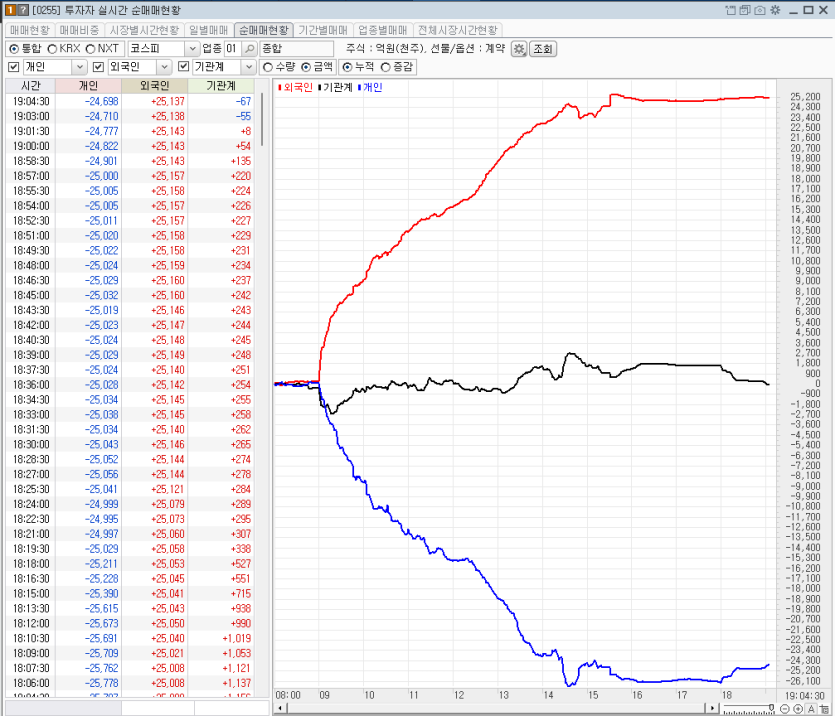Switch to the 매매현황 tab
Image resolution: width=835 pixels, height=716 pixels.
pyautogui.click(x=30, y=30)
